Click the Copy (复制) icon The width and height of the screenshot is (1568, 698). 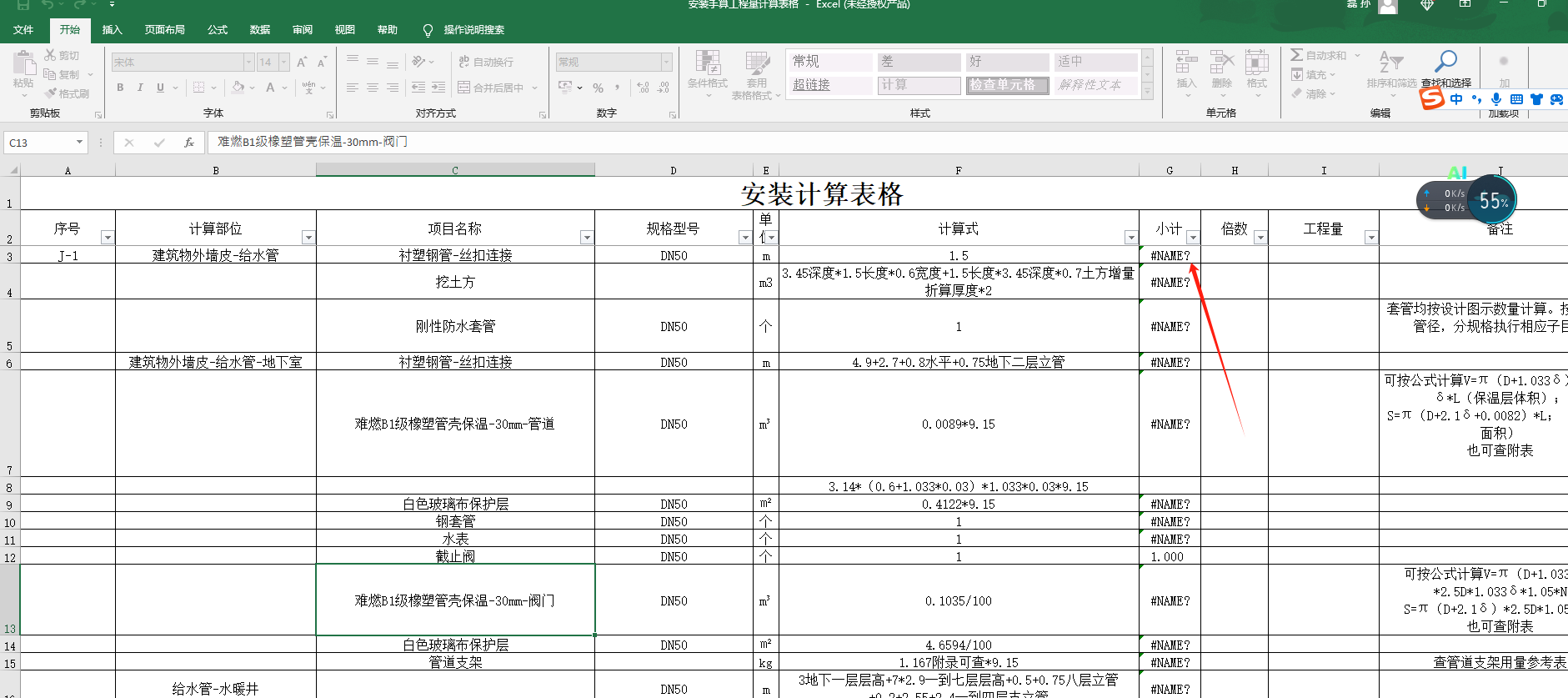(50, 74)
